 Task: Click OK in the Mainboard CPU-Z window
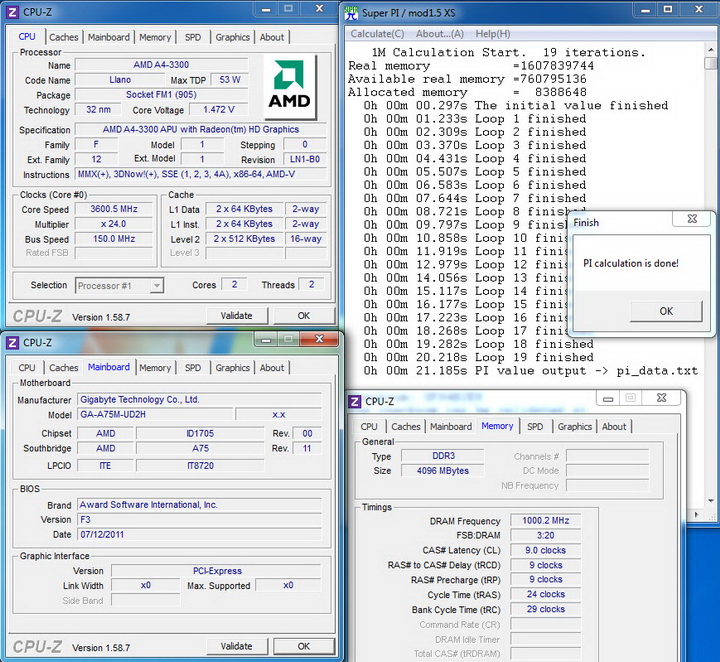(304, 646)
